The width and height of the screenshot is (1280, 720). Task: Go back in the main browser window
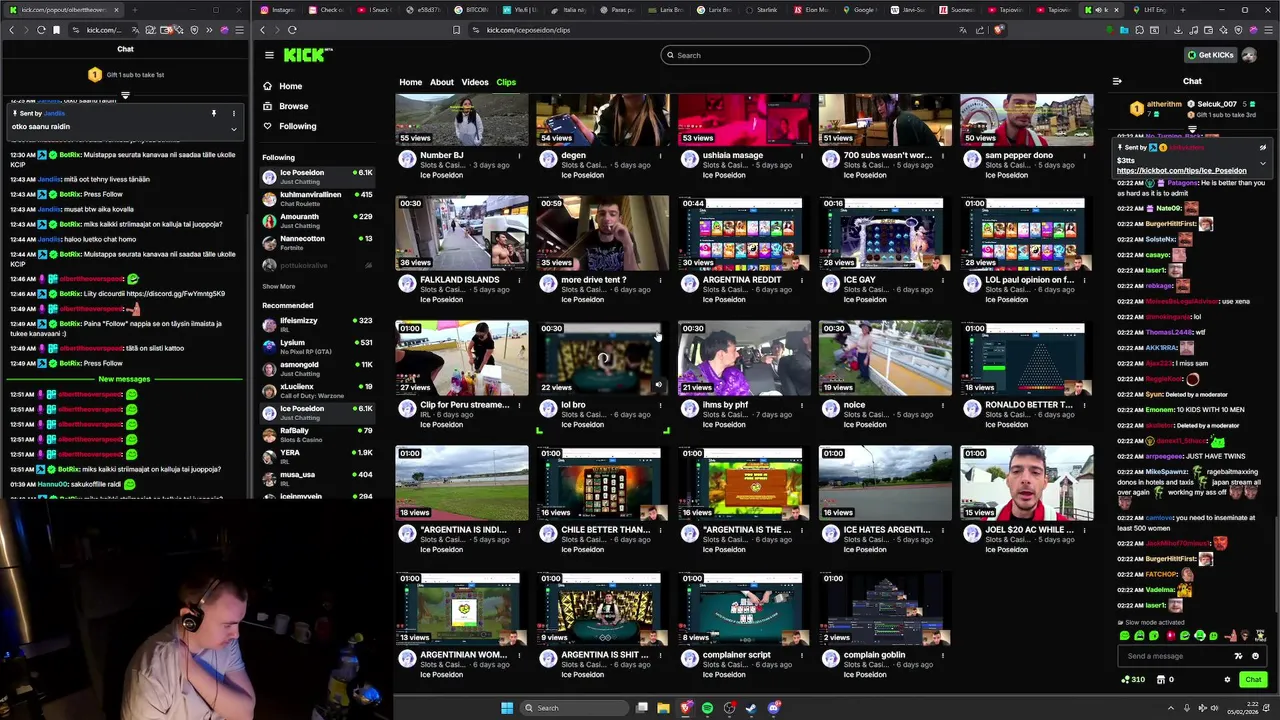click(x=263, y=30)
